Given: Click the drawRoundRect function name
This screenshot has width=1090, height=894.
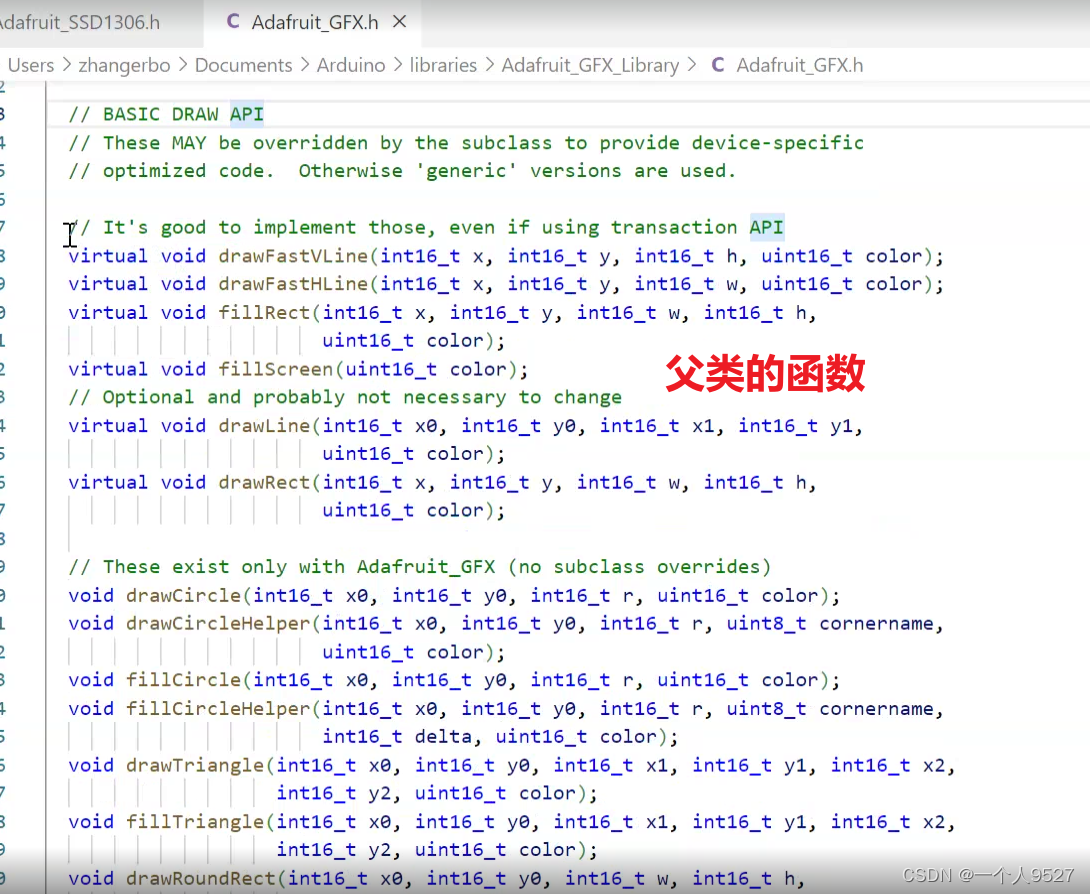Looking at the screenshot, I should 201,878.
